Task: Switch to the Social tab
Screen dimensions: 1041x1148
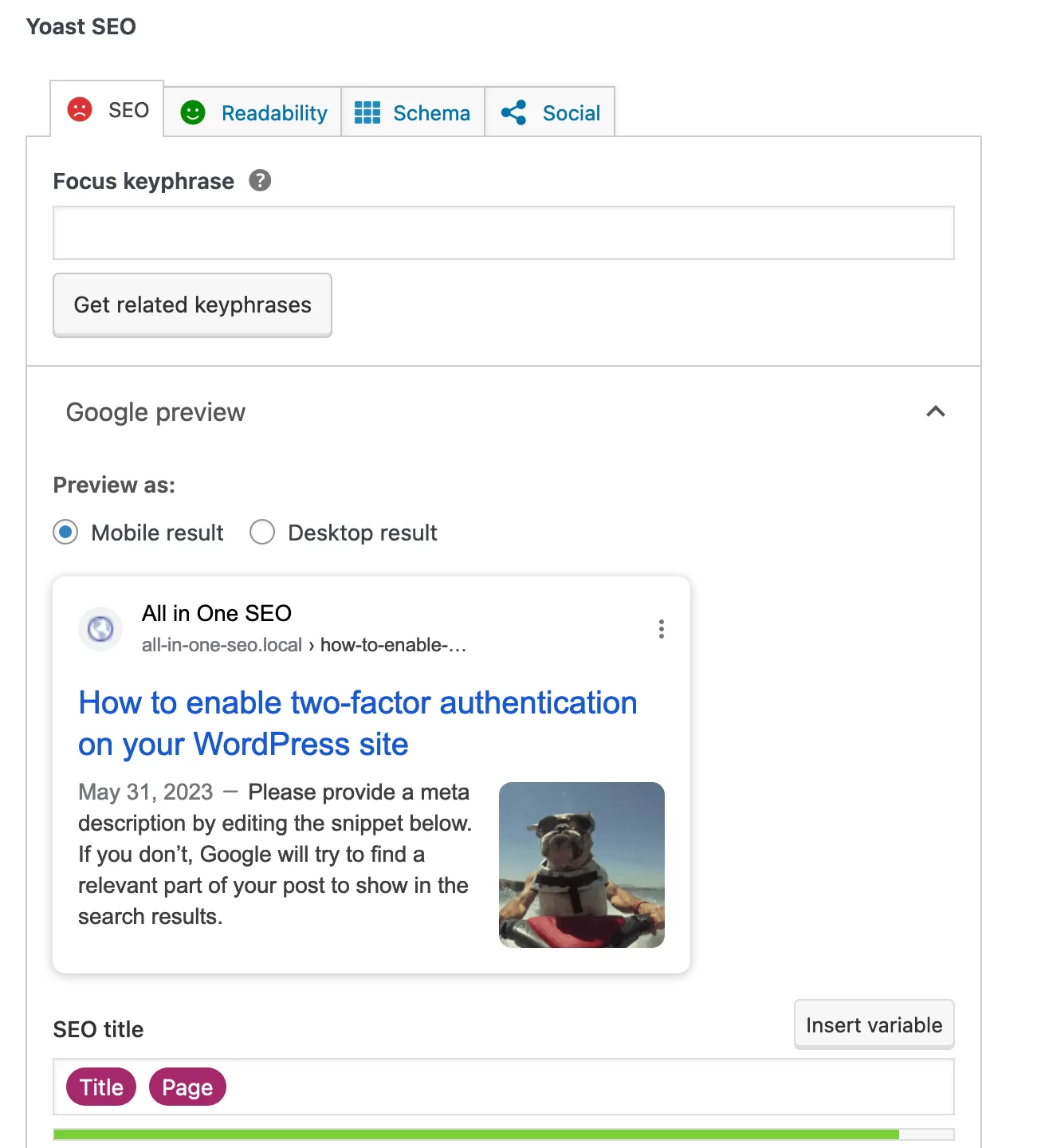Action: pyautogui.click(x=550, y=112)
